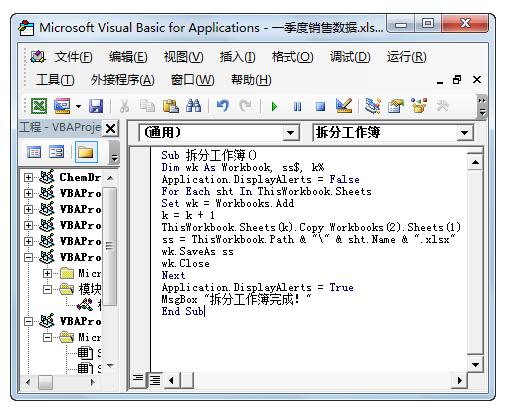This screenshot has width=507, height=411.
Task: Open the (通用) object dropdown
Action: coord(290,133)
